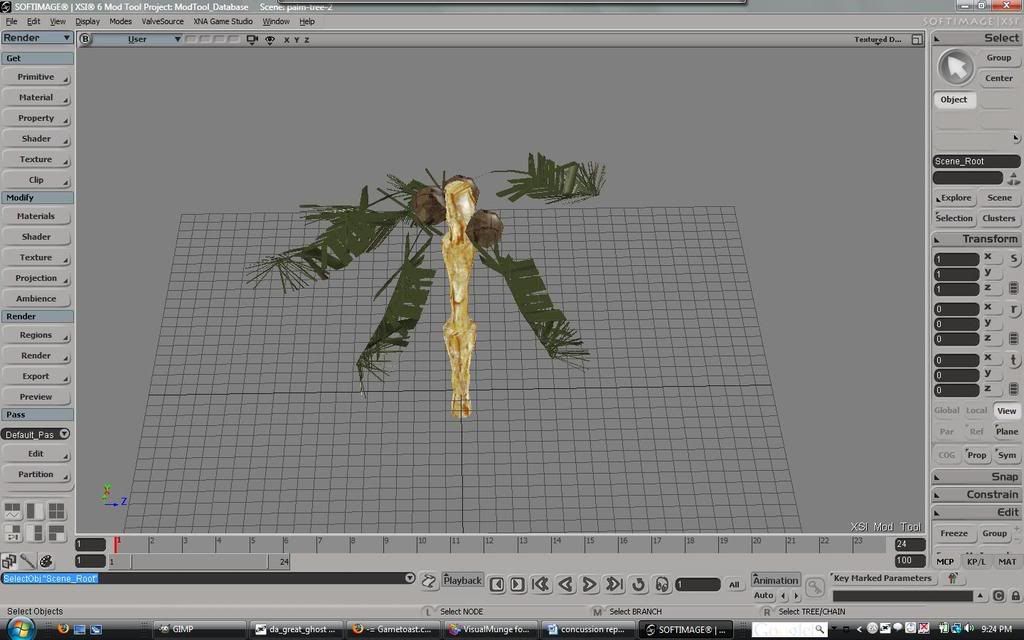Viewport: 1024px width, 640px height.
Task: Toggle Prop proportional modeling
Action: 976,455
